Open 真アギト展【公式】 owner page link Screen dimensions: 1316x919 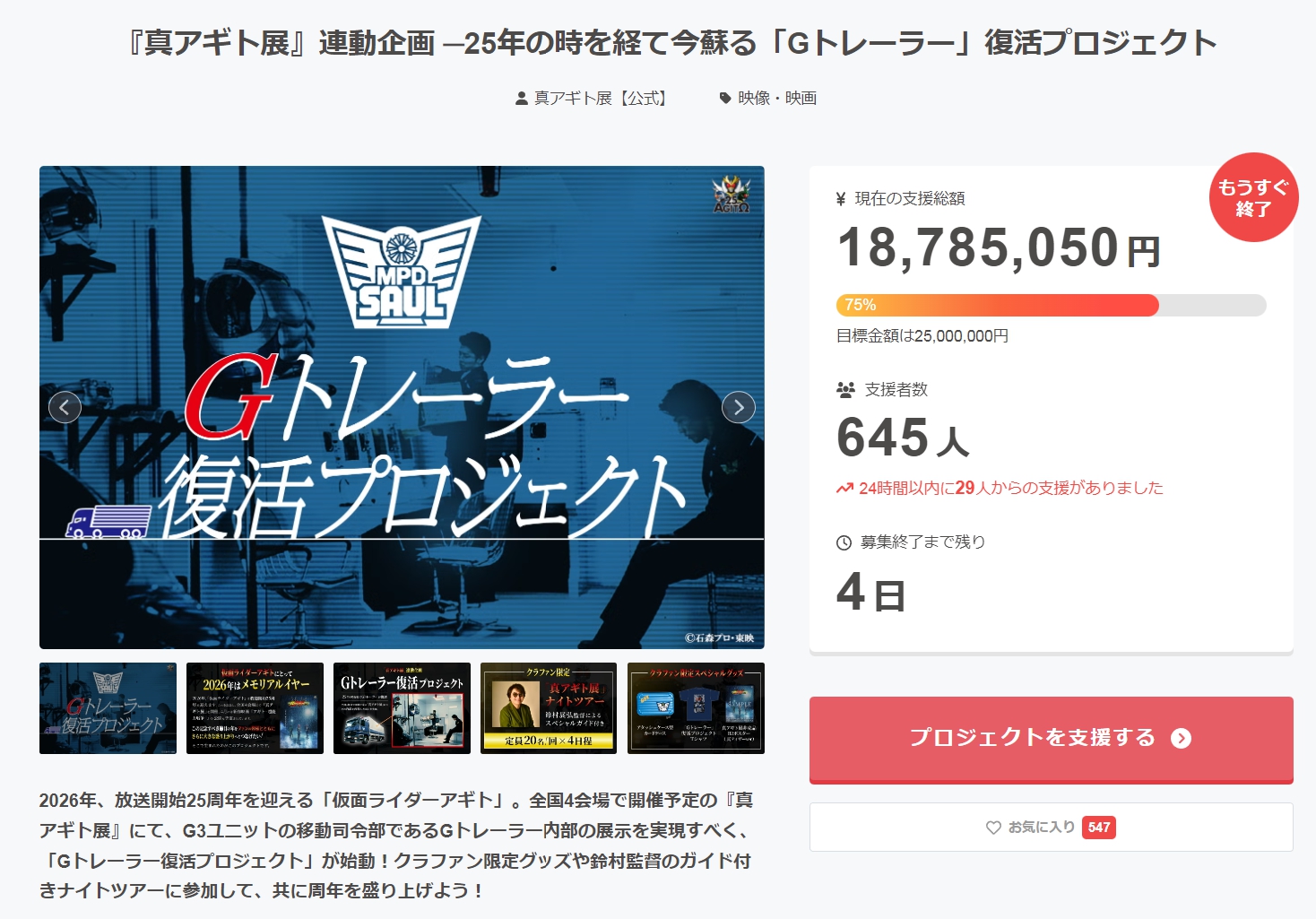tap(602, 99)
